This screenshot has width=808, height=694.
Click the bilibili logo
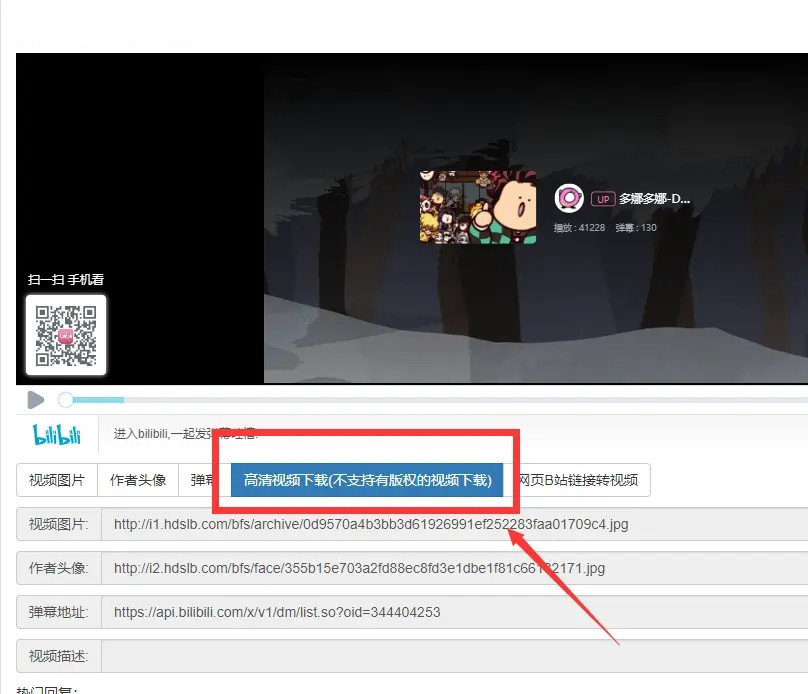(x=57, y=435)
